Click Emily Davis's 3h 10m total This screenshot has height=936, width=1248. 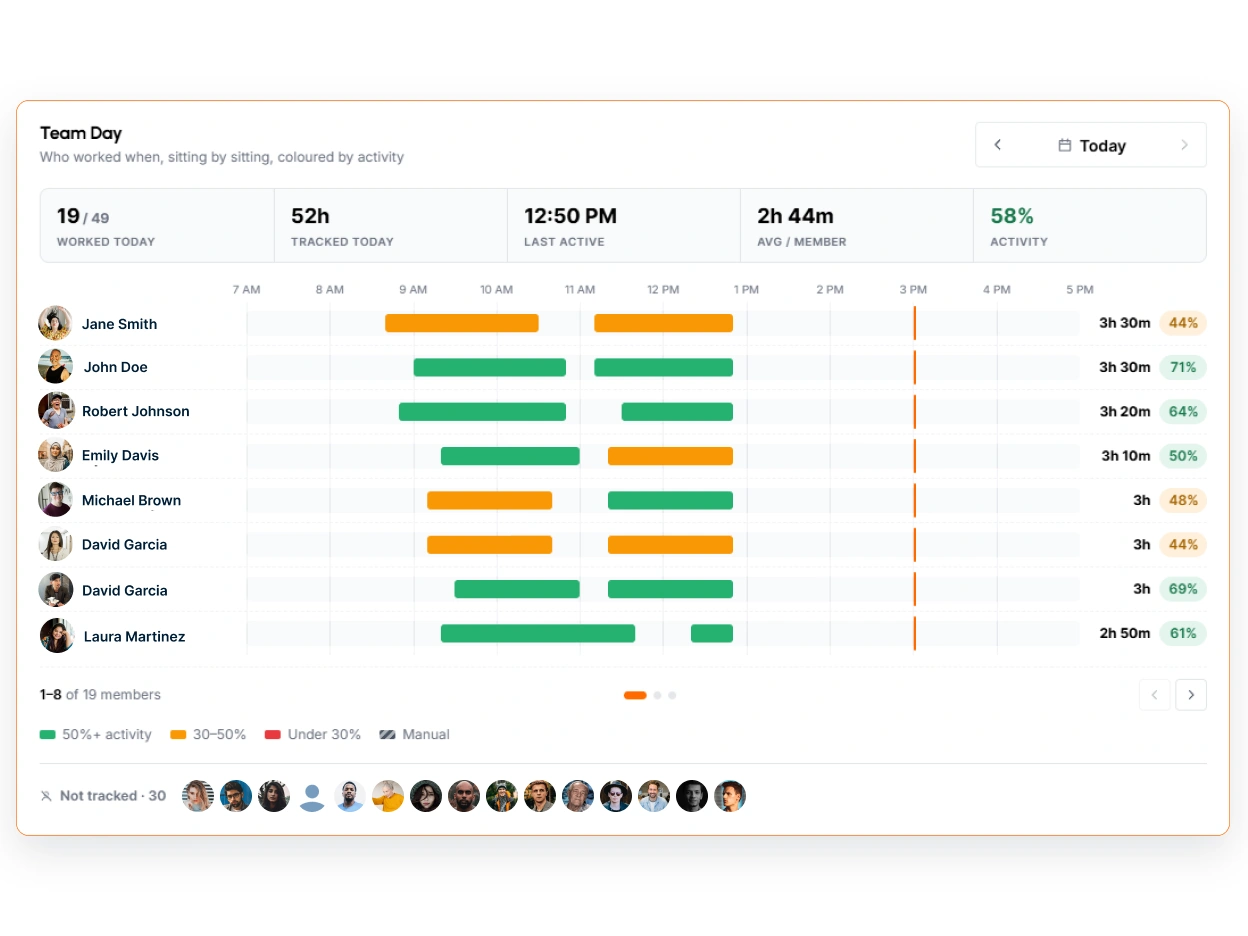(x=1126, y=456)
